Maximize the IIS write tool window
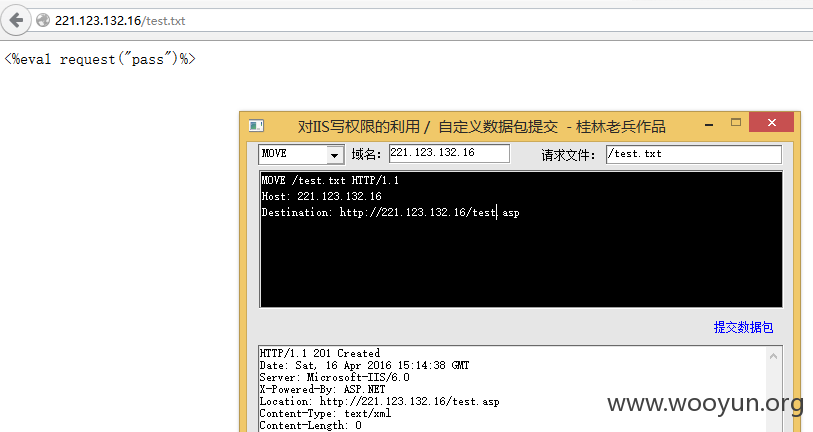813x432 pixels. [736, 122]
